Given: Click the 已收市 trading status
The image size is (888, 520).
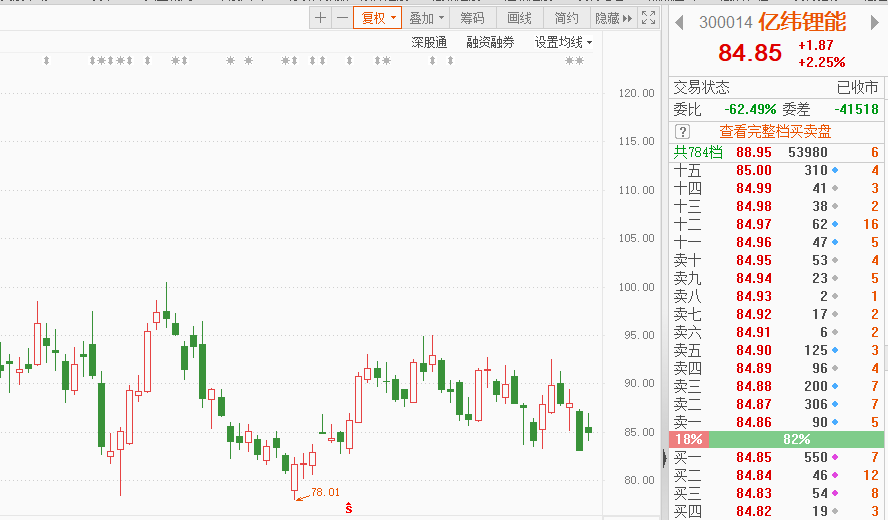Looking at the screenshot, I should (x=857, y=87).
